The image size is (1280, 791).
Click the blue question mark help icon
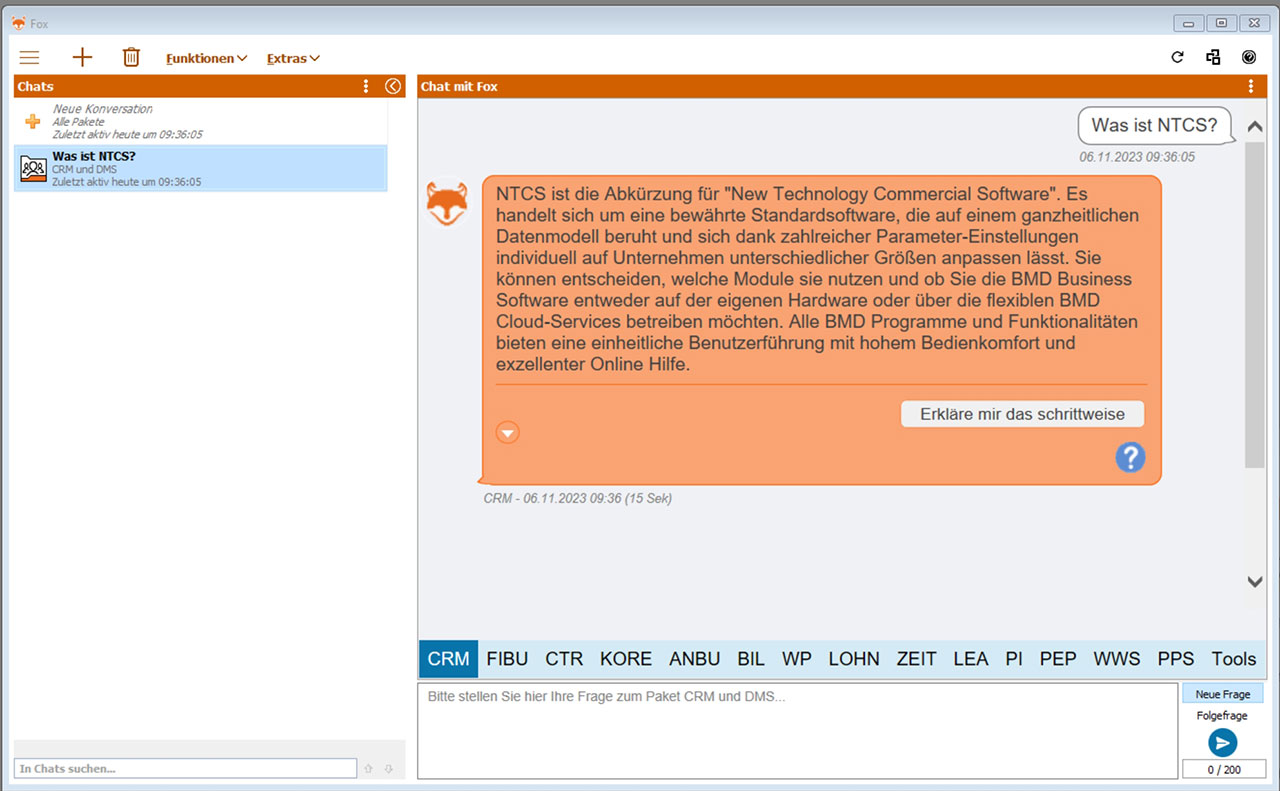pos(1130,458)
